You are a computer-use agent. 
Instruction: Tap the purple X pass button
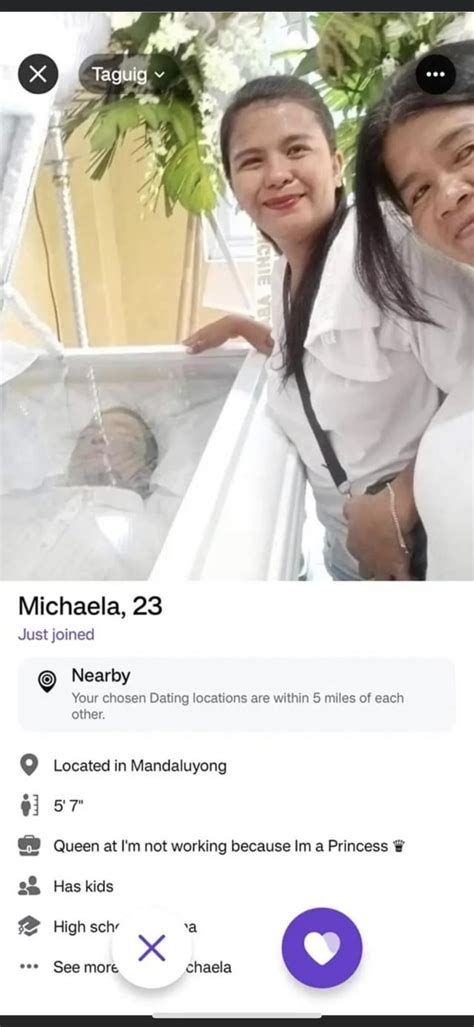(152, 948)
